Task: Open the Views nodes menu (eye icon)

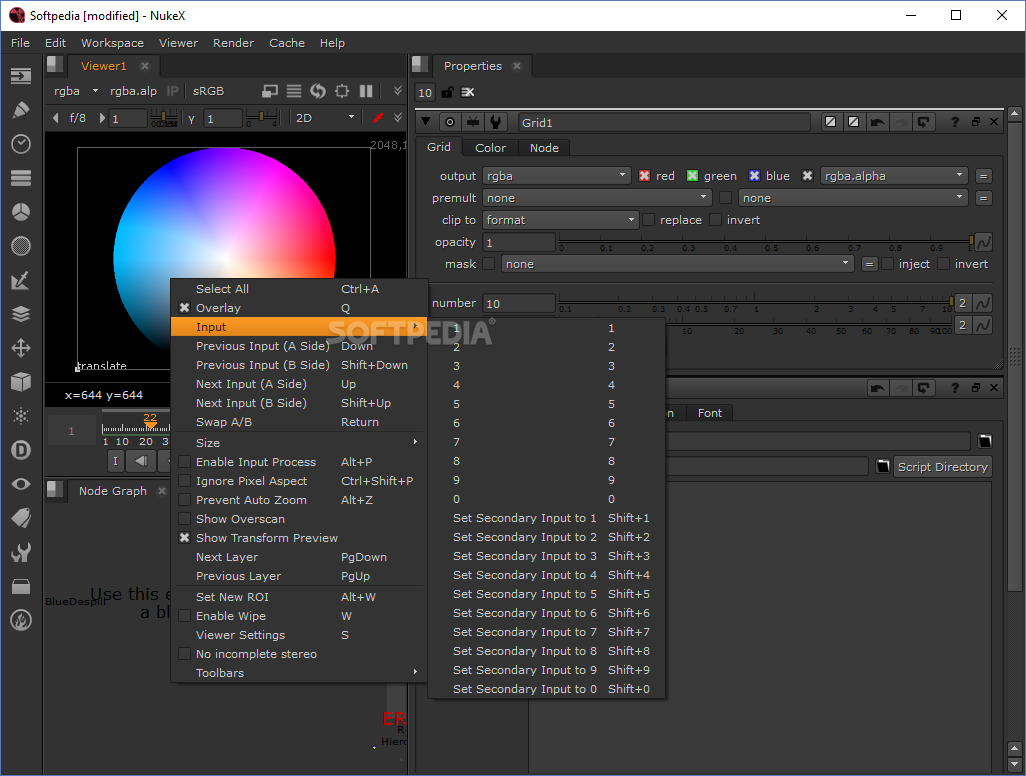Action: (x=21, y=484)
